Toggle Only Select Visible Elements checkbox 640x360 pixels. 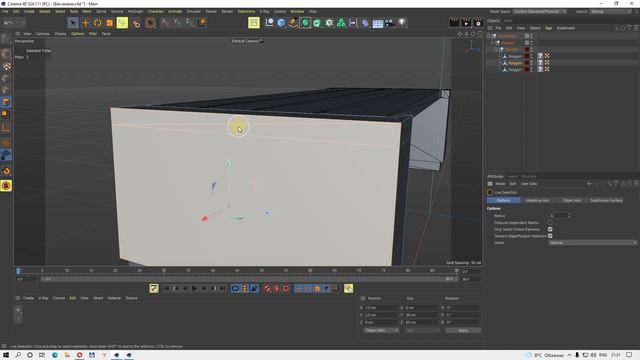click(x=550, y=229)
